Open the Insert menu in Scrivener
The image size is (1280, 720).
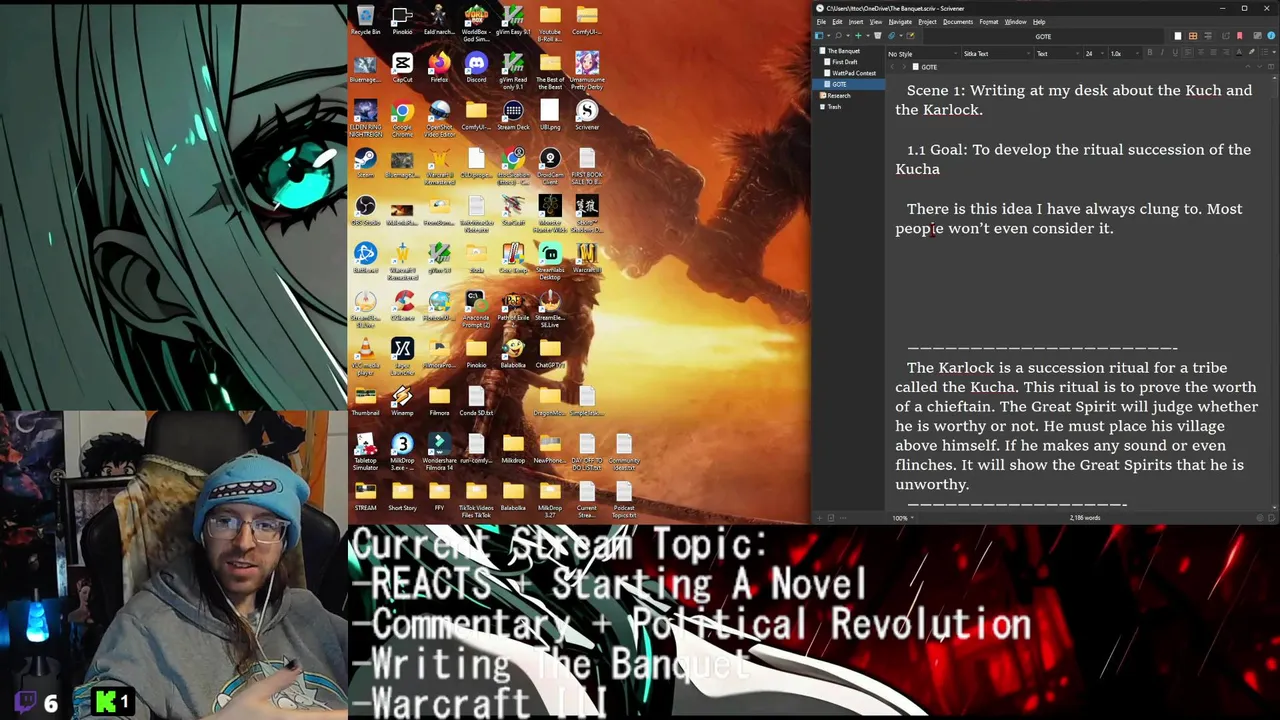pyautogui.click(x=856, y=22)
